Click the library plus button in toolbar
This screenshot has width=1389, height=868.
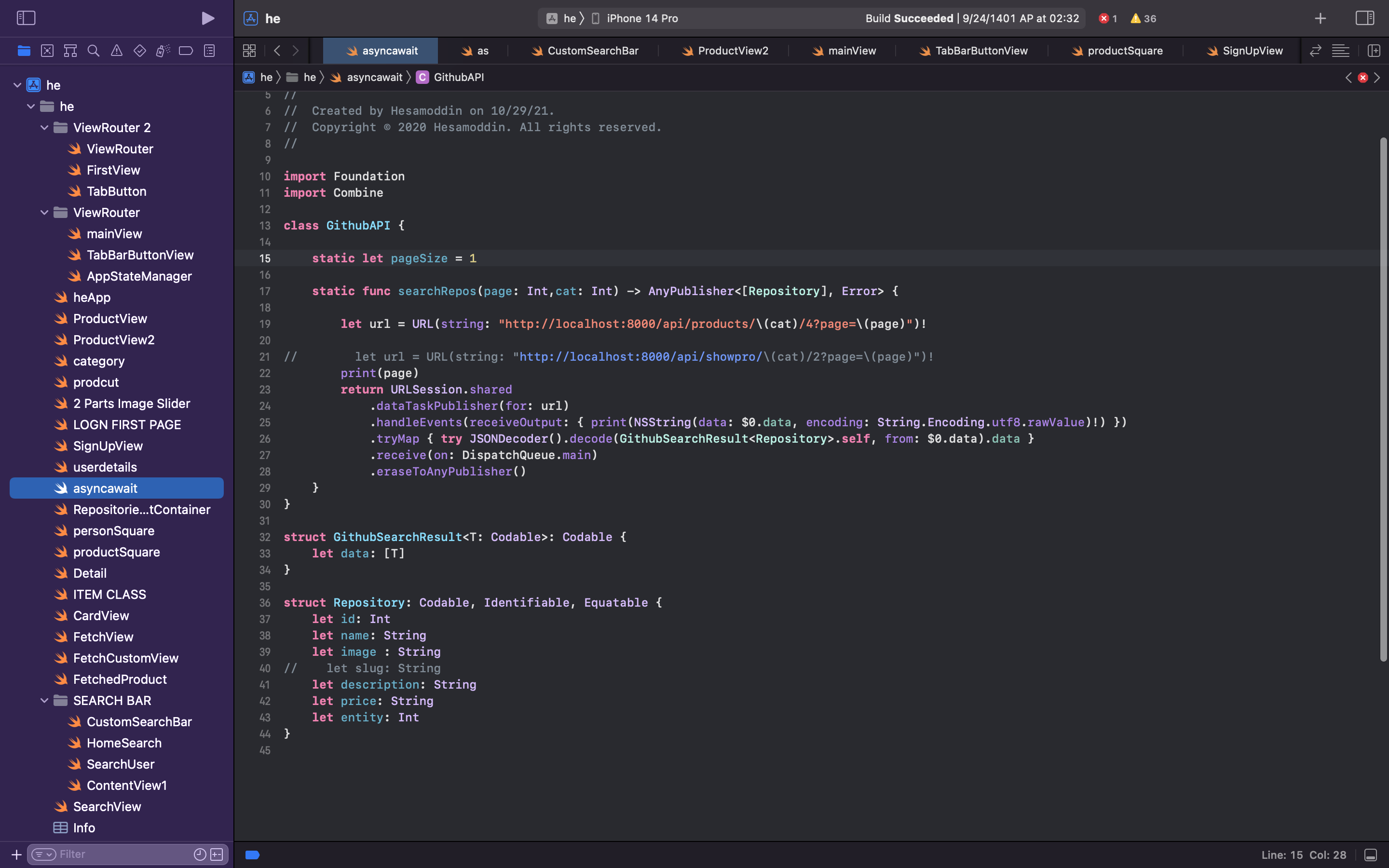coord(1320,18)
